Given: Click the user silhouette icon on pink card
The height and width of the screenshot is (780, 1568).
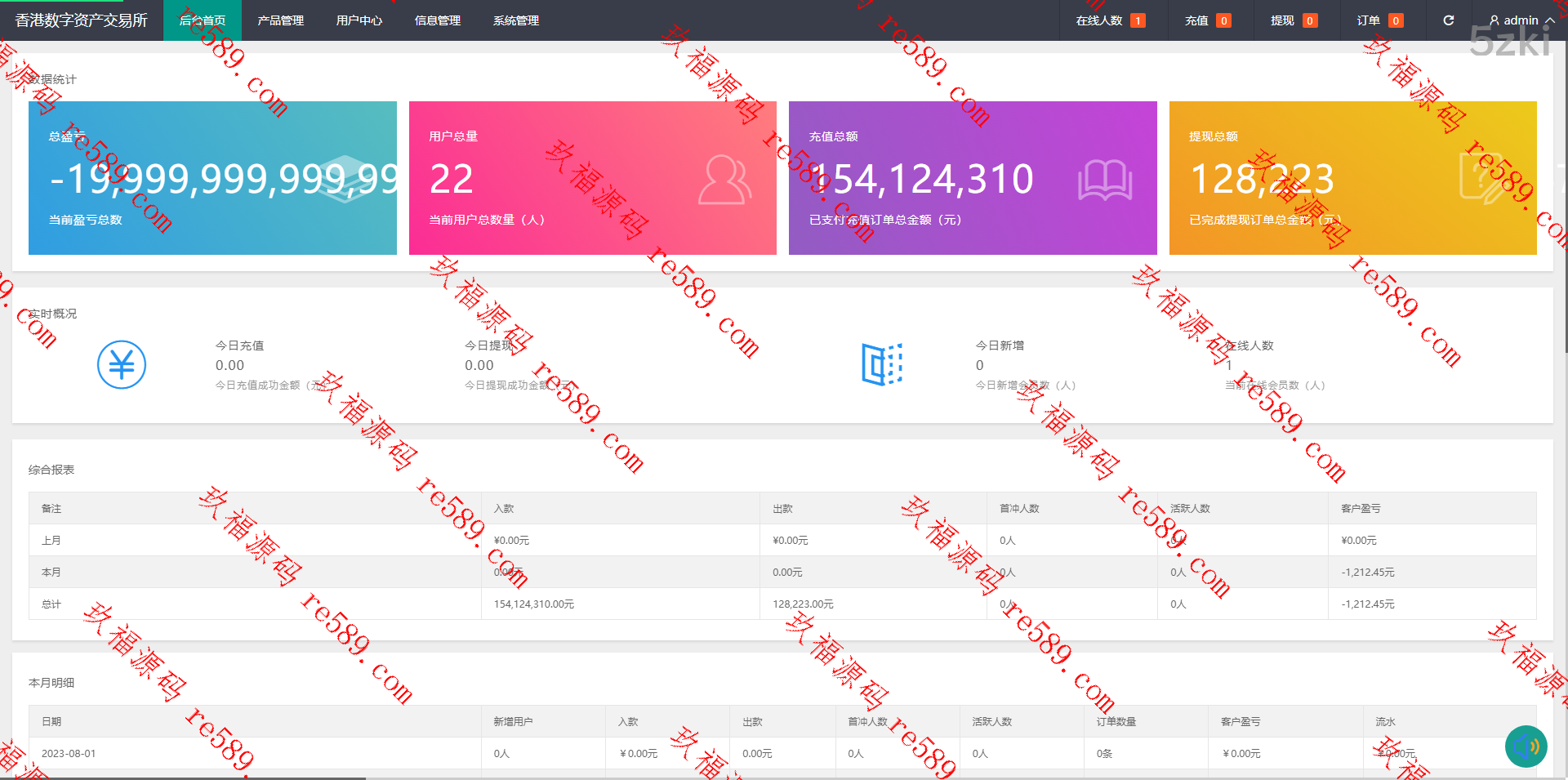Looking at the screenshot, I should point(724,180).
